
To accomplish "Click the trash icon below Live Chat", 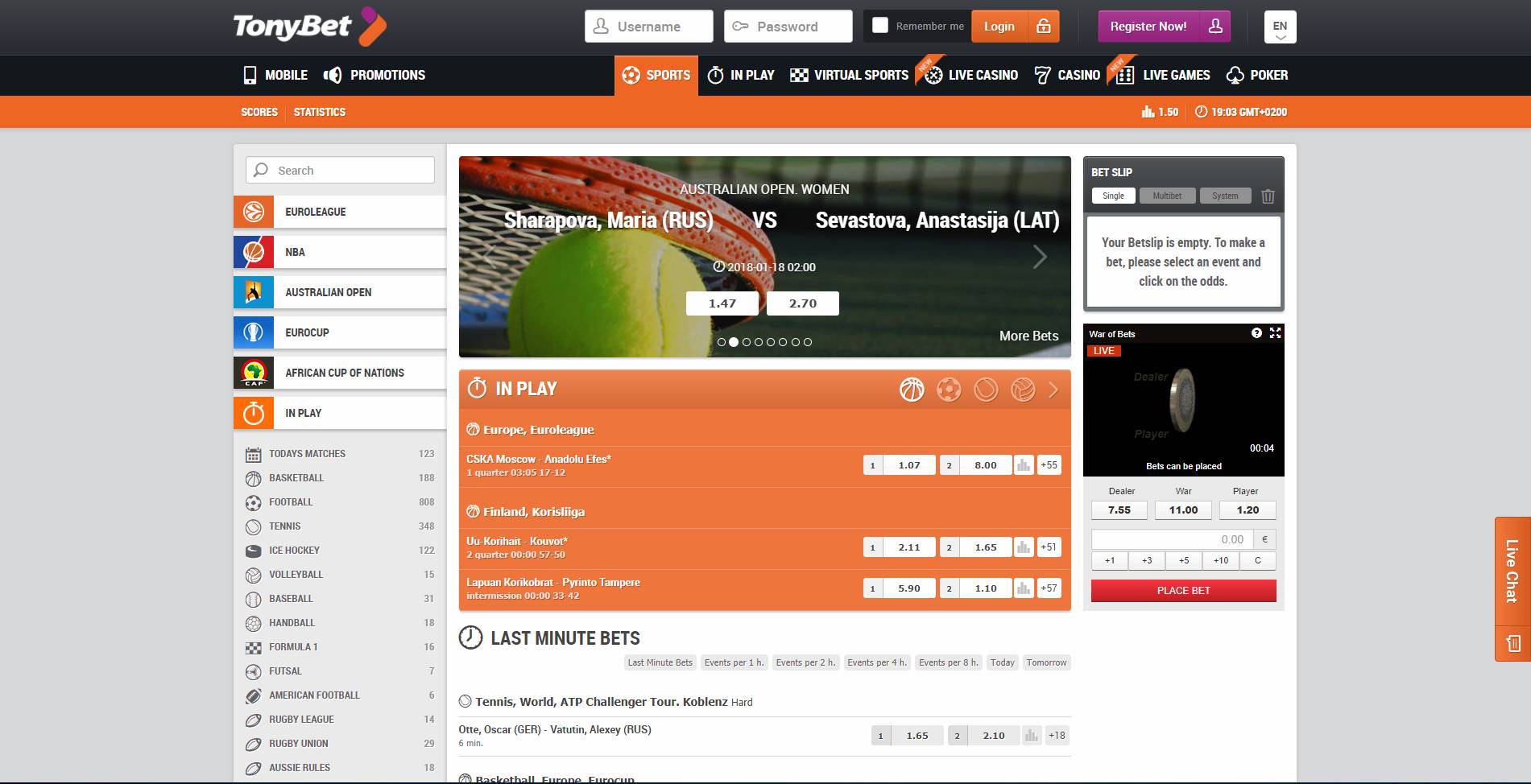I will pyautogui.click(x=1513, y=643).
